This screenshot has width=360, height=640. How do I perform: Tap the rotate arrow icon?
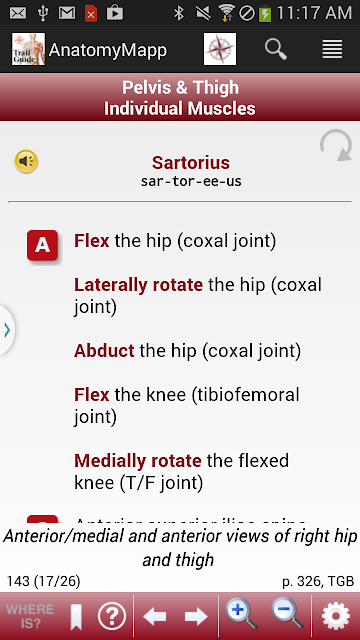click(336, 145)
